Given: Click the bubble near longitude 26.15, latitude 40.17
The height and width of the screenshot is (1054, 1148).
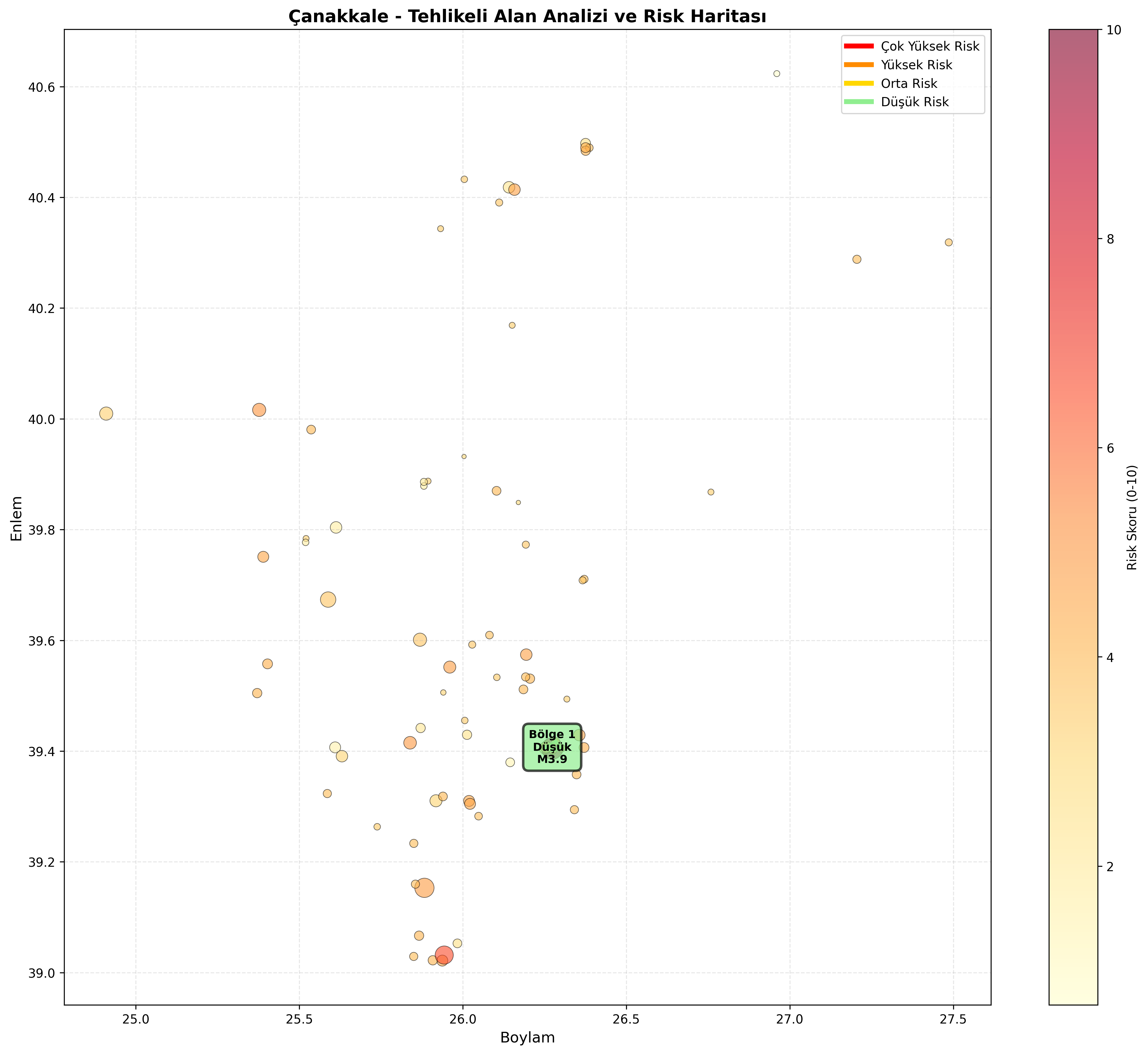Looking at the screenshot, I should point(512,325).
